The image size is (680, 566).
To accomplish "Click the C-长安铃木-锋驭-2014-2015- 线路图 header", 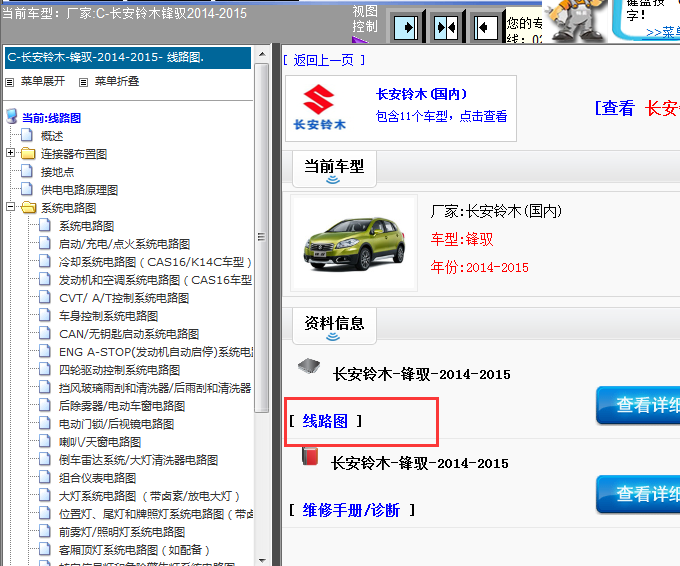I will pos(128,58).
